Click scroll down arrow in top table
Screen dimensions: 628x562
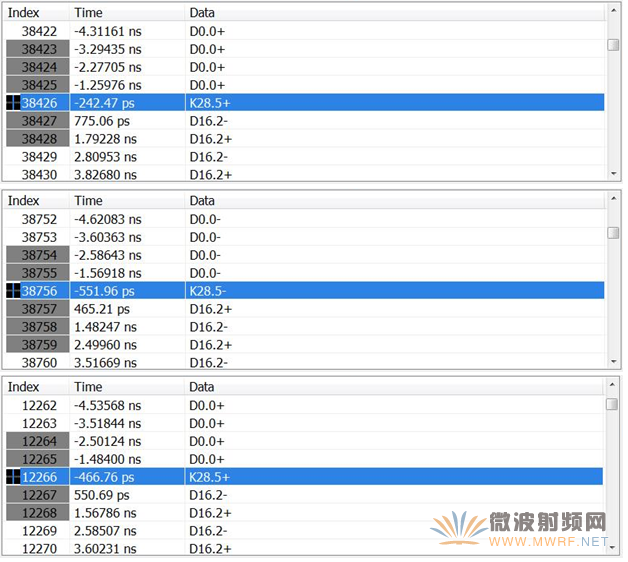tap(613, 173)
